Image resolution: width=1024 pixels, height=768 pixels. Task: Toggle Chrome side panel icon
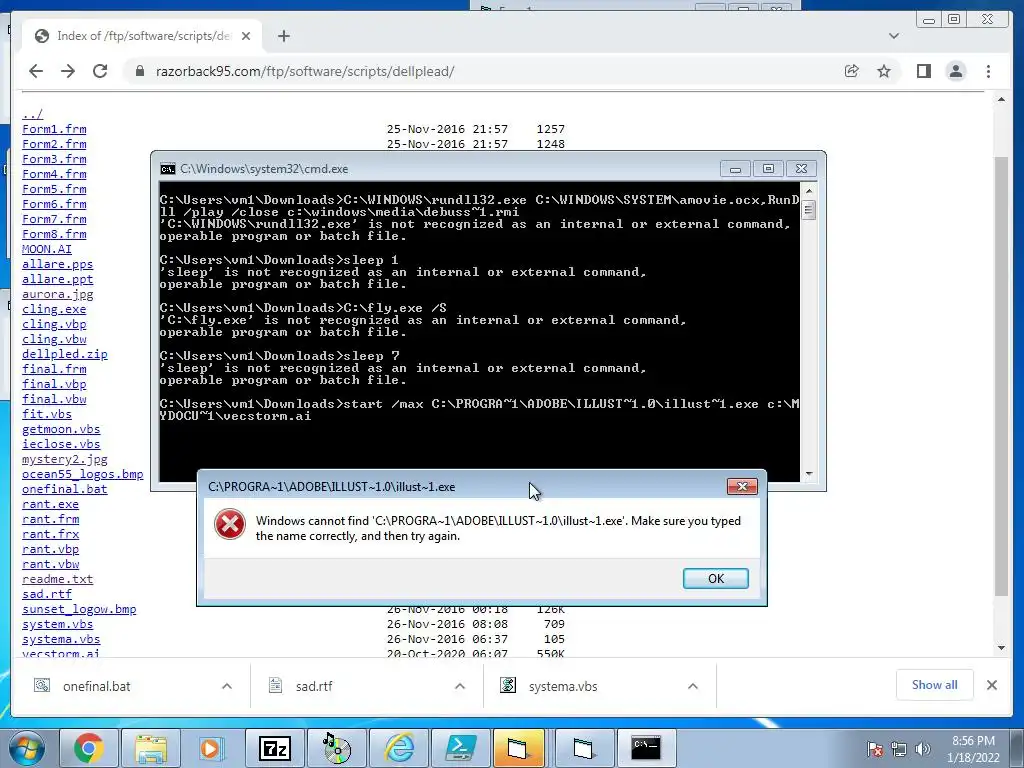click(923, 71)
